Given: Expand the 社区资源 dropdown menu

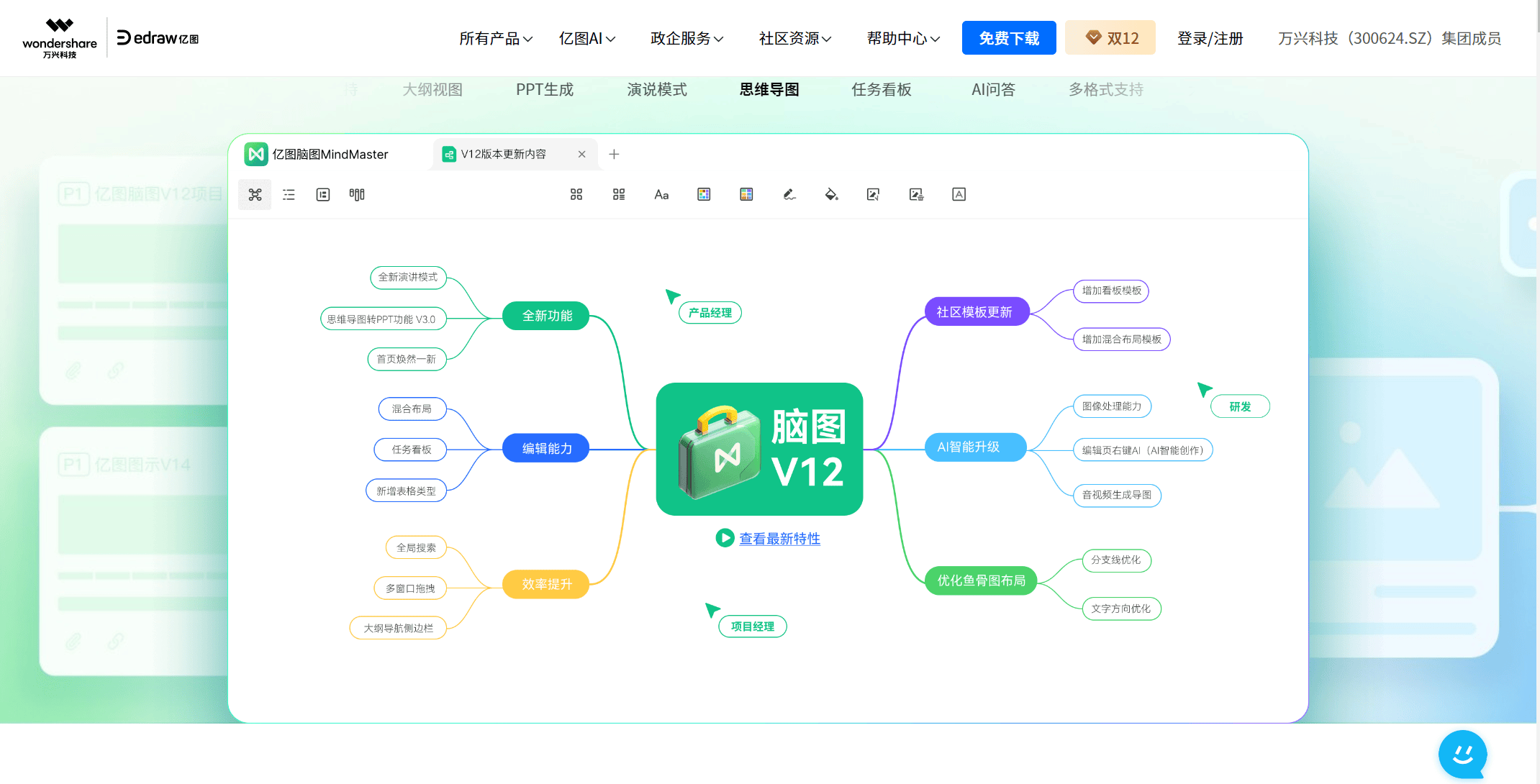Looking at the screenshot, I should [x=795, y=38].
